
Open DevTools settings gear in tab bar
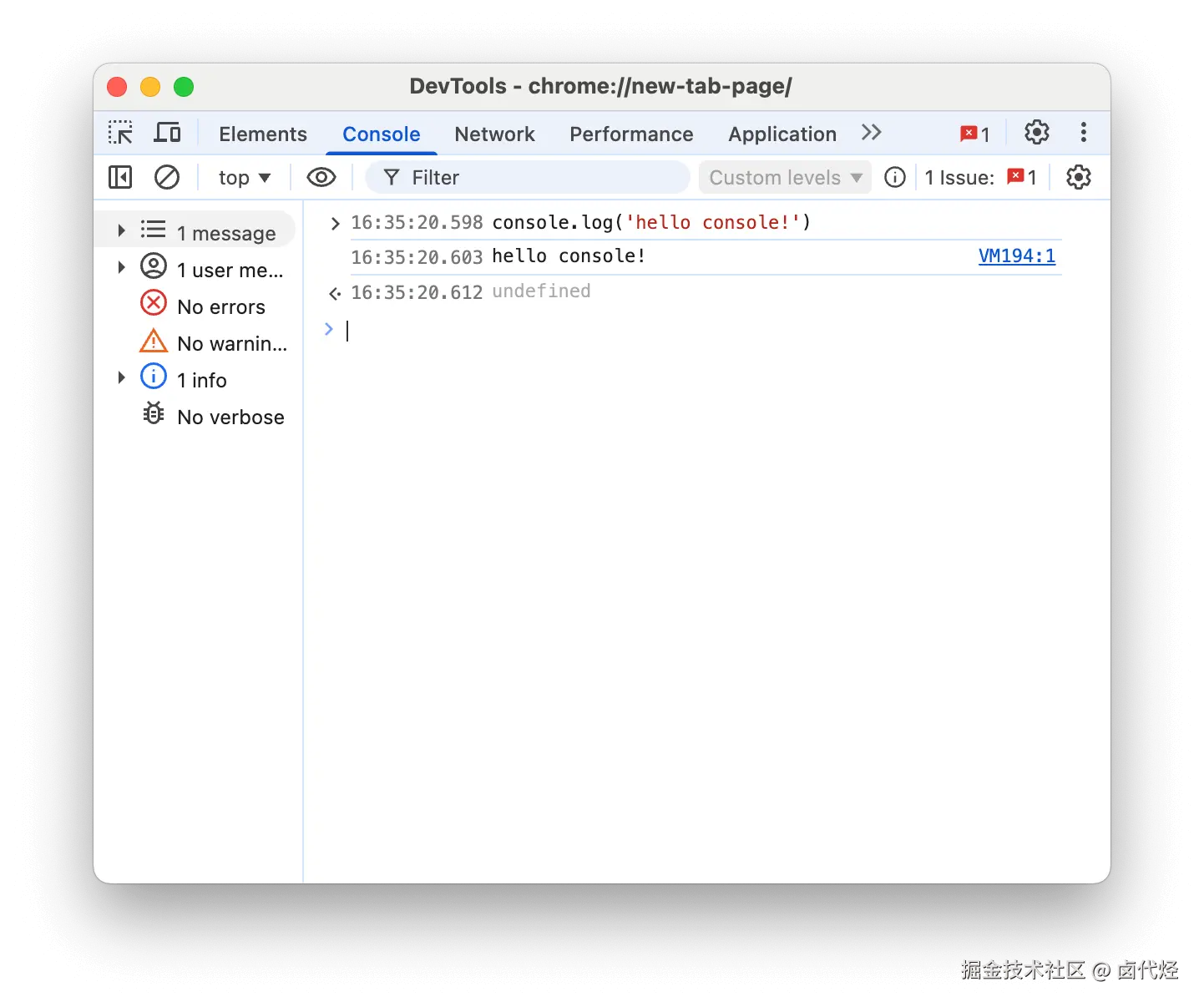(1037, 132)
